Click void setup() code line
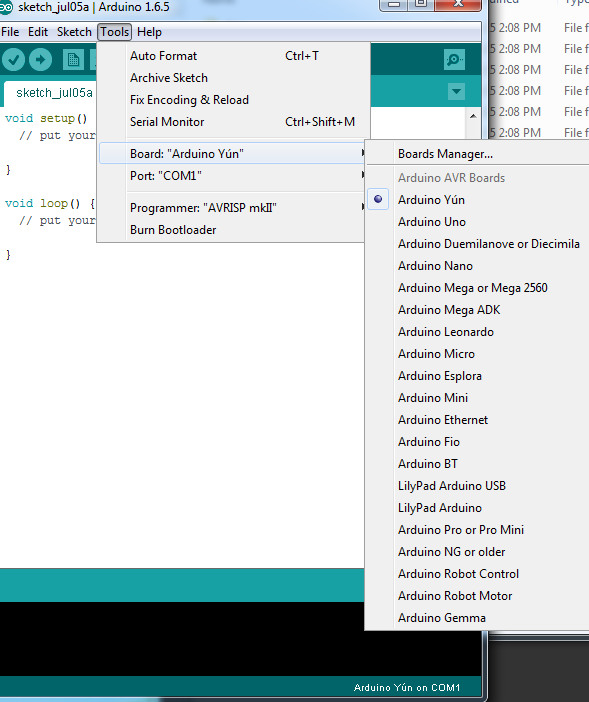This screenshot has height=702, width=589. pyautogui.click(x=46, y=118)
